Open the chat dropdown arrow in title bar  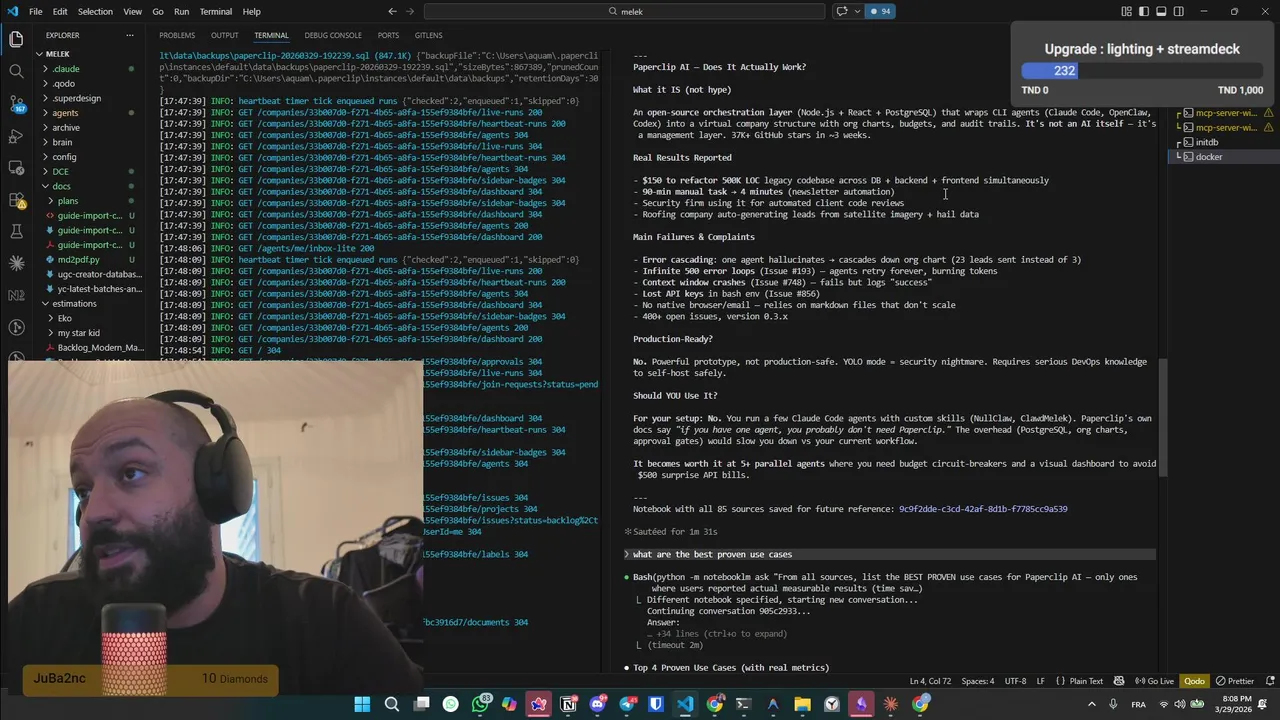(x=856, y=11)
